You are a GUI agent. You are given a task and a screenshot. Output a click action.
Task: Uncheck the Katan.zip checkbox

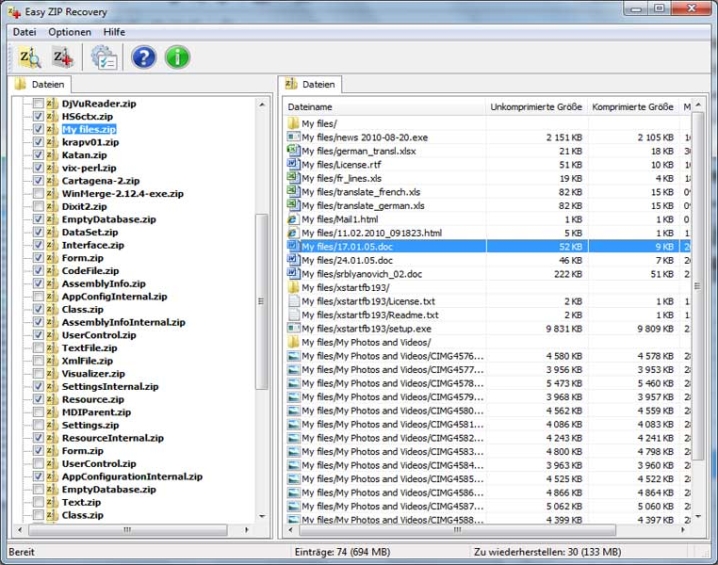point(38,155)
